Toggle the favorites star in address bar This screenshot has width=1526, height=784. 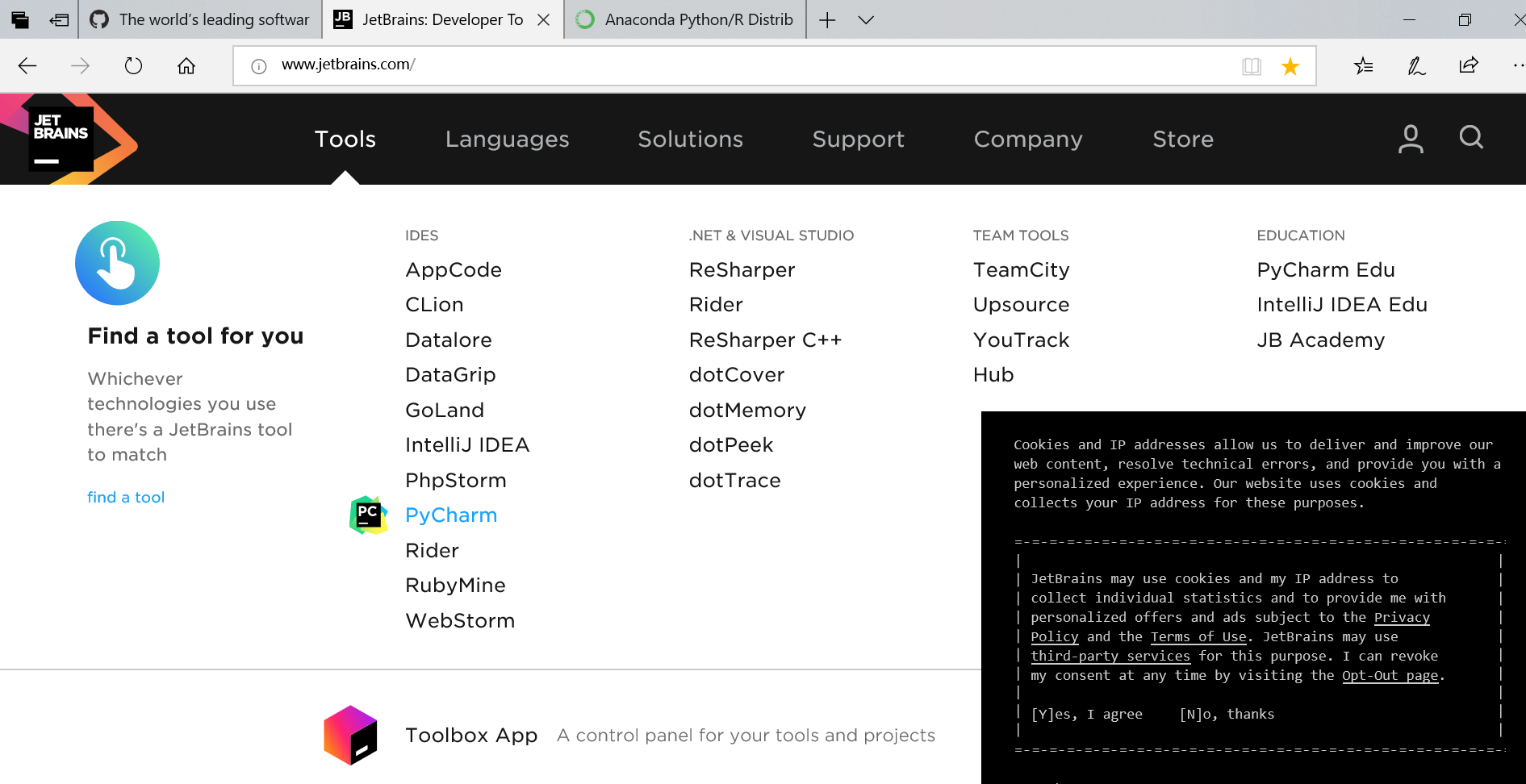1290,66
